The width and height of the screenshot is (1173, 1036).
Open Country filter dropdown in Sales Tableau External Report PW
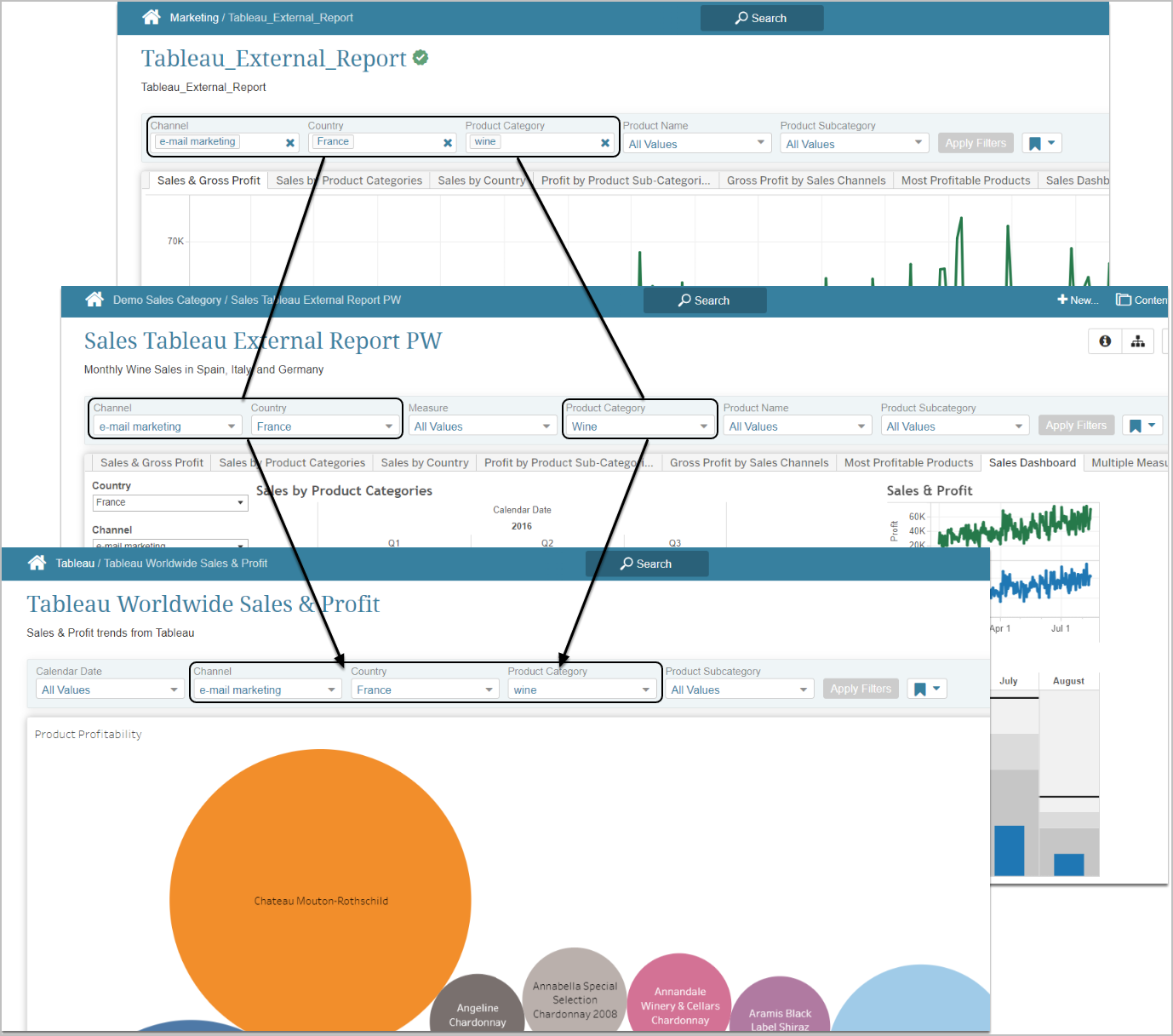point(325,426)
